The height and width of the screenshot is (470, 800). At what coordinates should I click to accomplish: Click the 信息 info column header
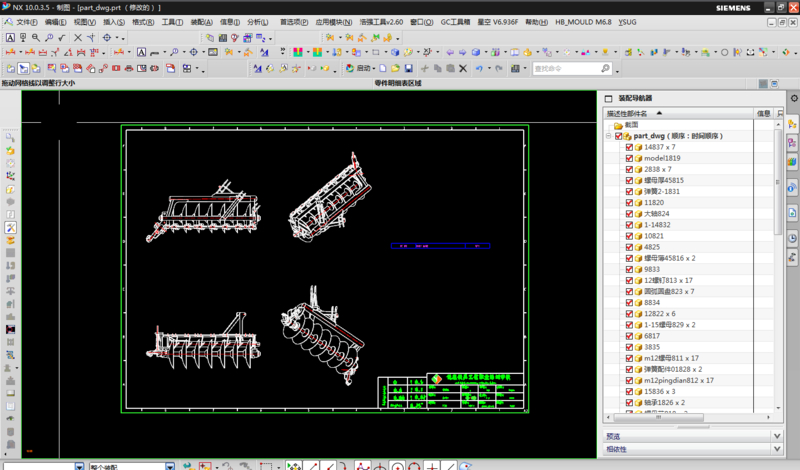[764, 113]
